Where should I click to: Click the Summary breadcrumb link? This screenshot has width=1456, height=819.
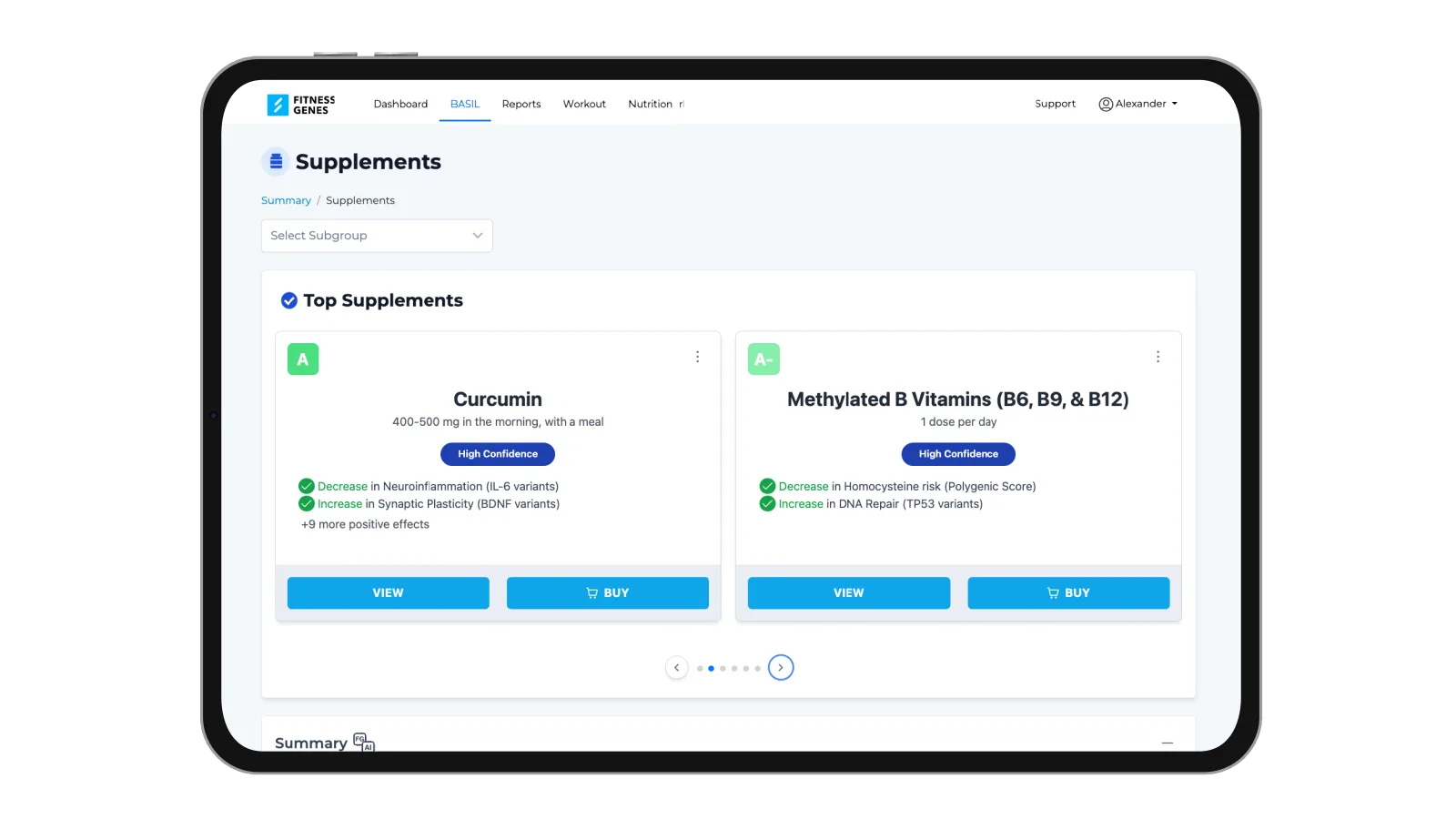click(286, 200)
